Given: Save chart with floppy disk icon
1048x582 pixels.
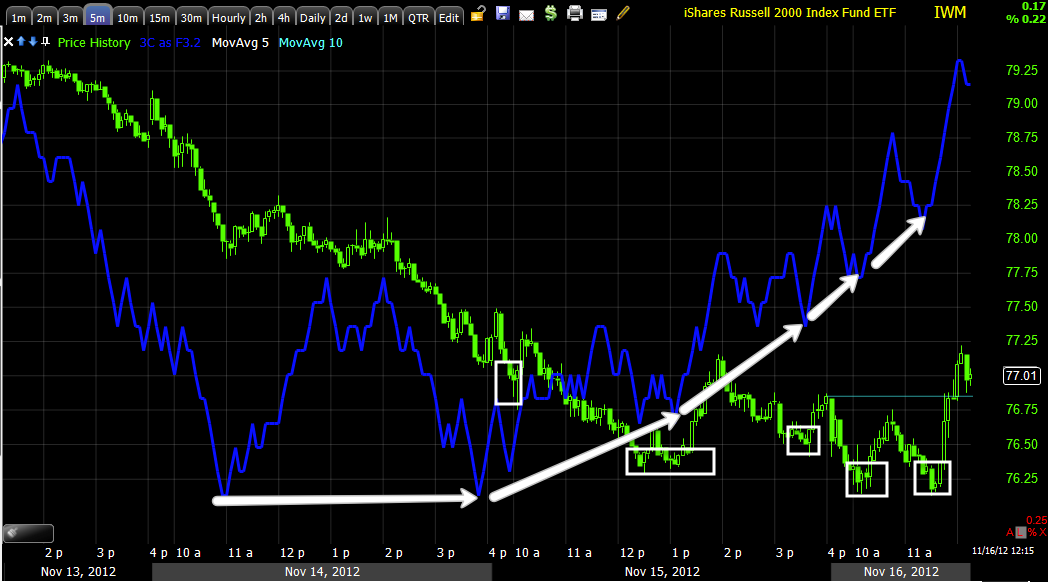Looking at the screenshot, I should (x=503, y=13).
